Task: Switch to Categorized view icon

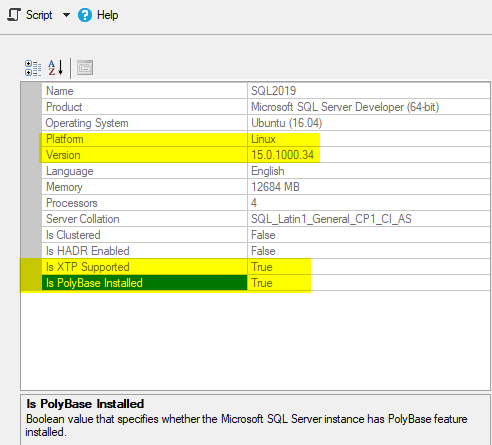Action: point(33,68)
